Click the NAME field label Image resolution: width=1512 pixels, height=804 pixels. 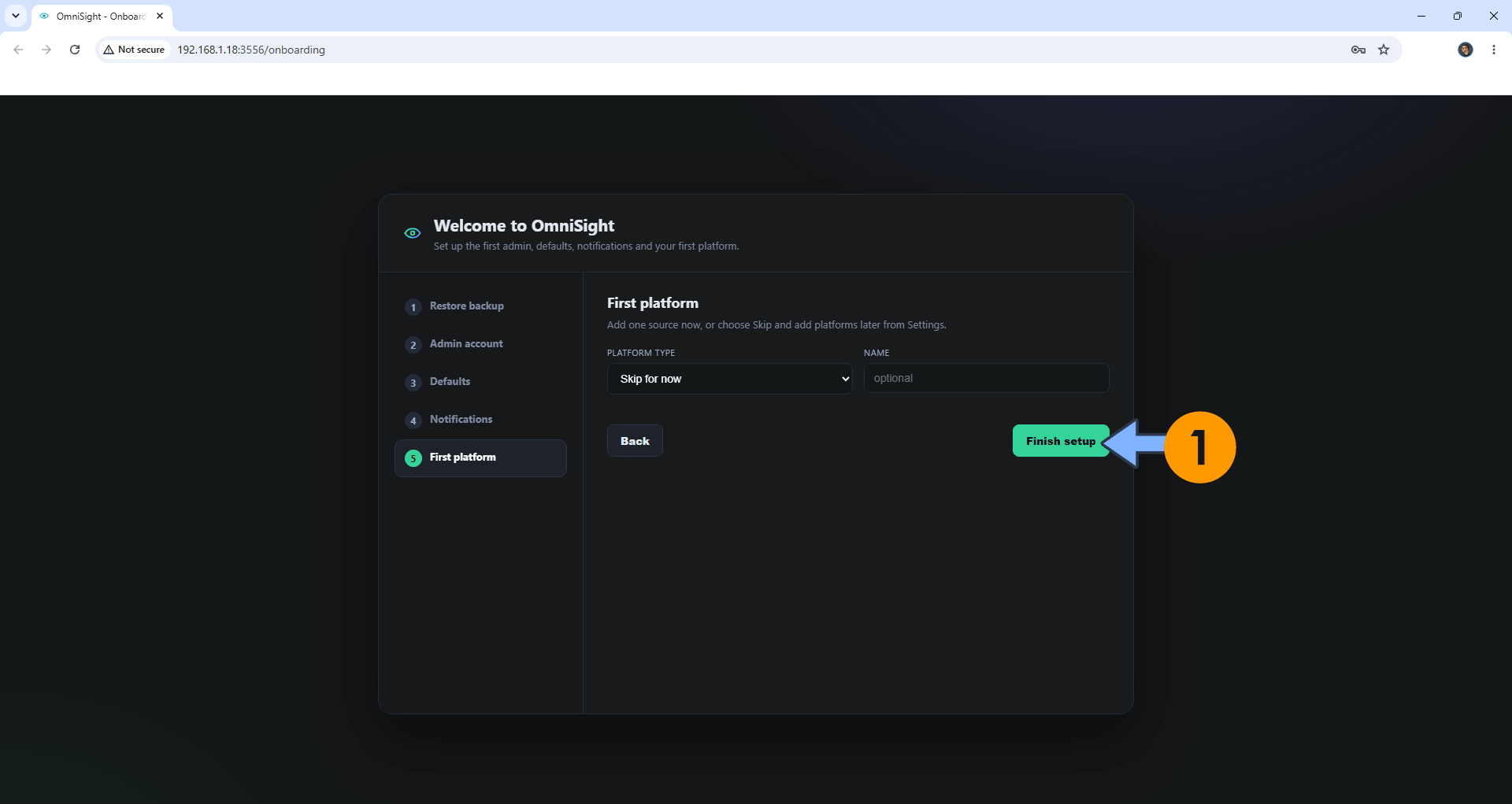tap(876, 353)
